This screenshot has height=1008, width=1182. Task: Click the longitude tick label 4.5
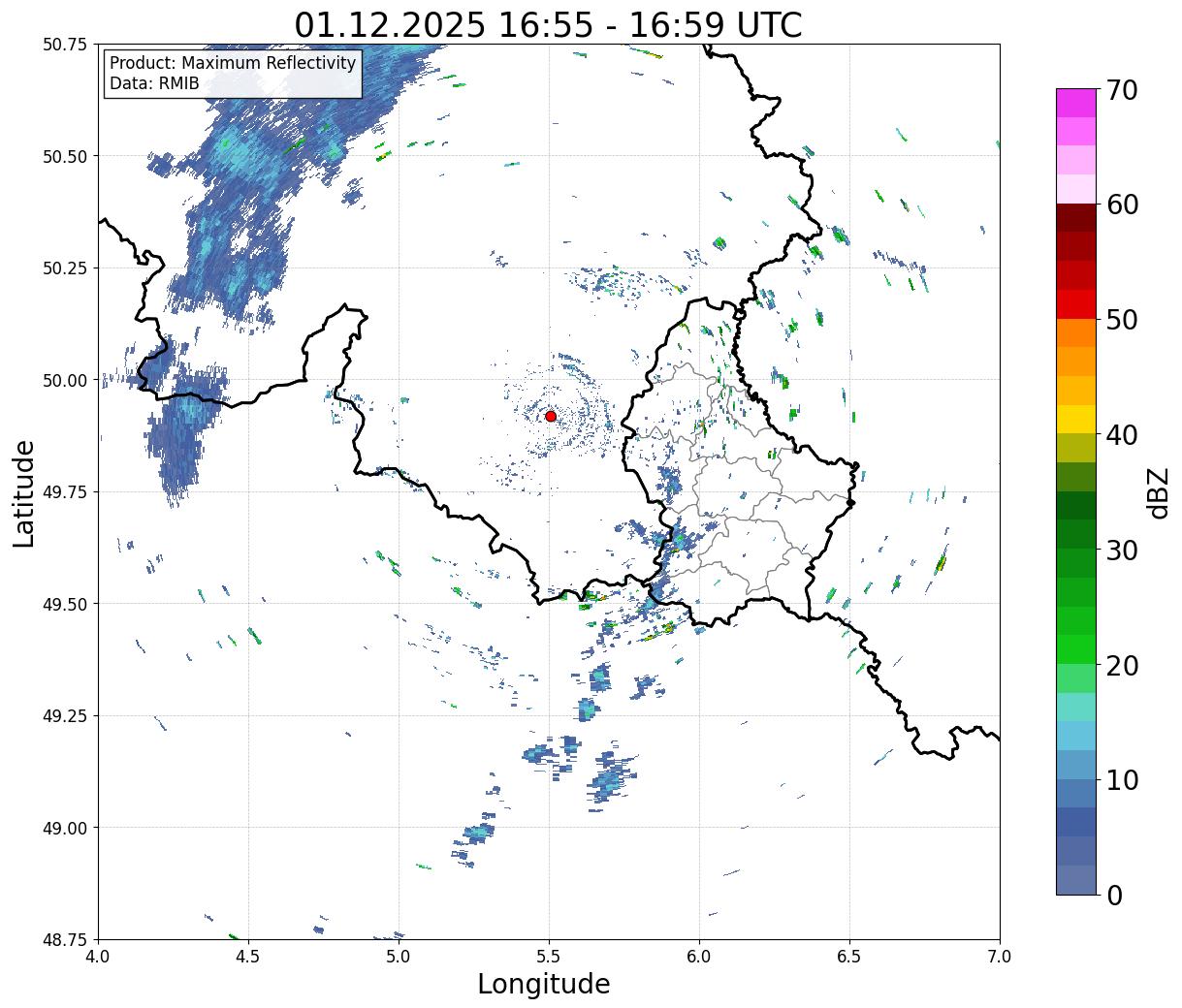(248, 957)
